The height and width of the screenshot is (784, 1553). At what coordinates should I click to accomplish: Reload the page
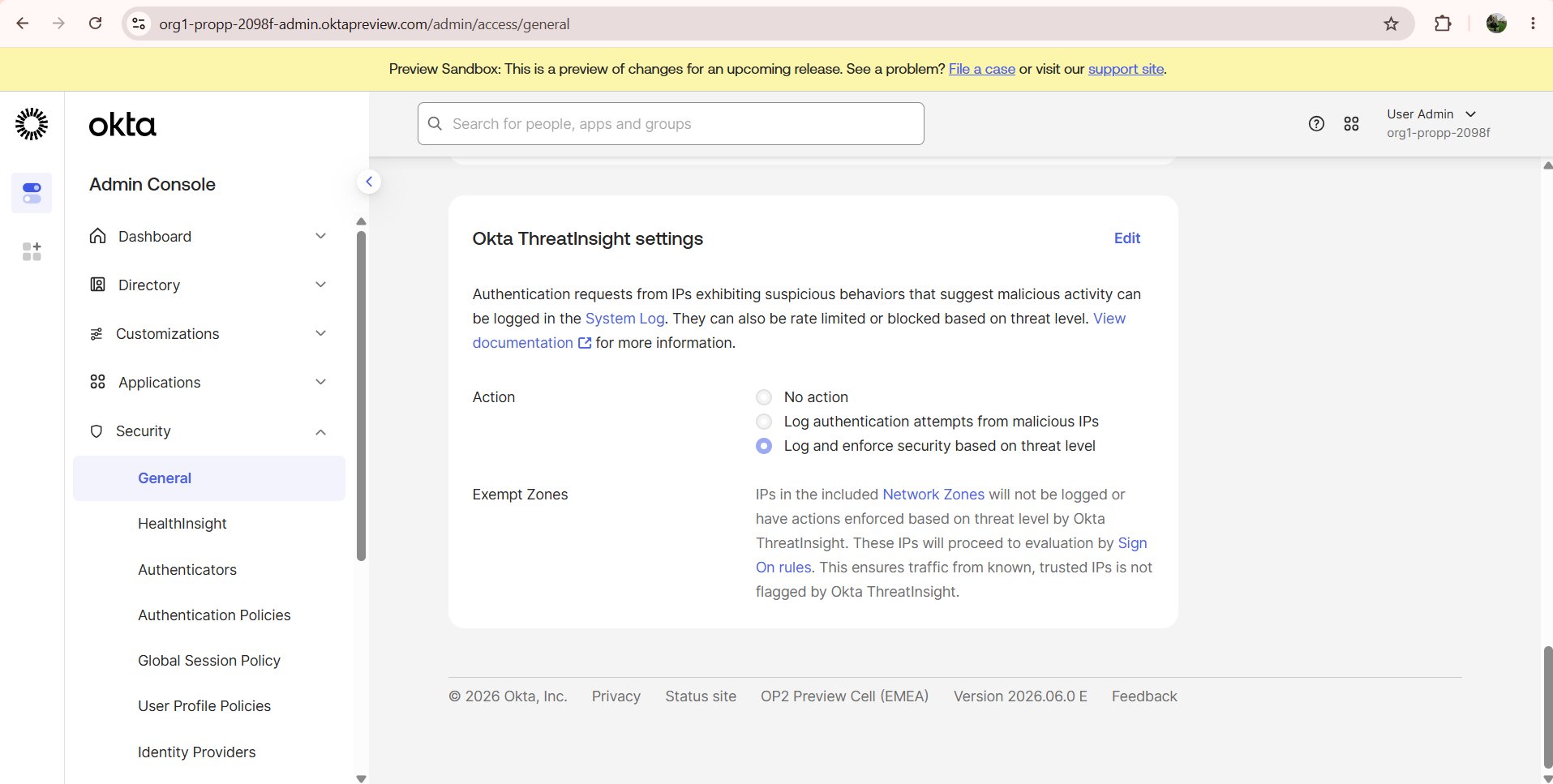[95, 24]
